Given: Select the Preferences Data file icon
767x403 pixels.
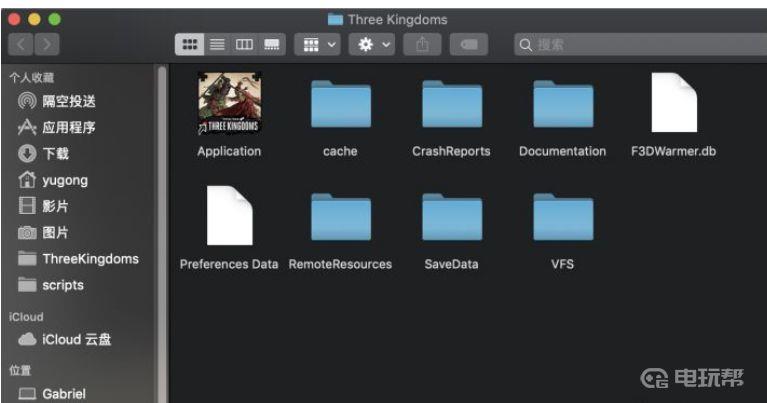Looking at the screenshot, I should point(229,215).
